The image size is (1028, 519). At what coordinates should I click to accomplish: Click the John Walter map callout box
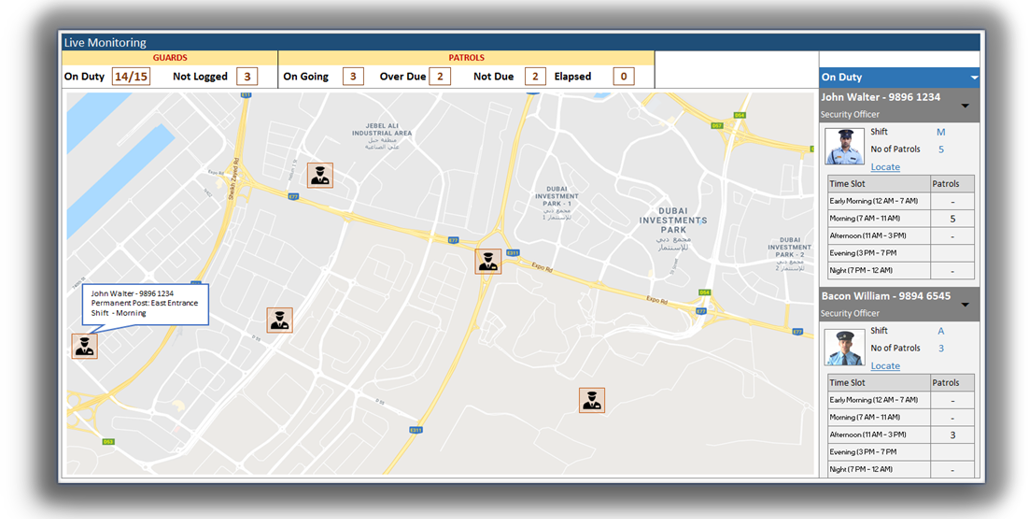(x=144, y=303)
